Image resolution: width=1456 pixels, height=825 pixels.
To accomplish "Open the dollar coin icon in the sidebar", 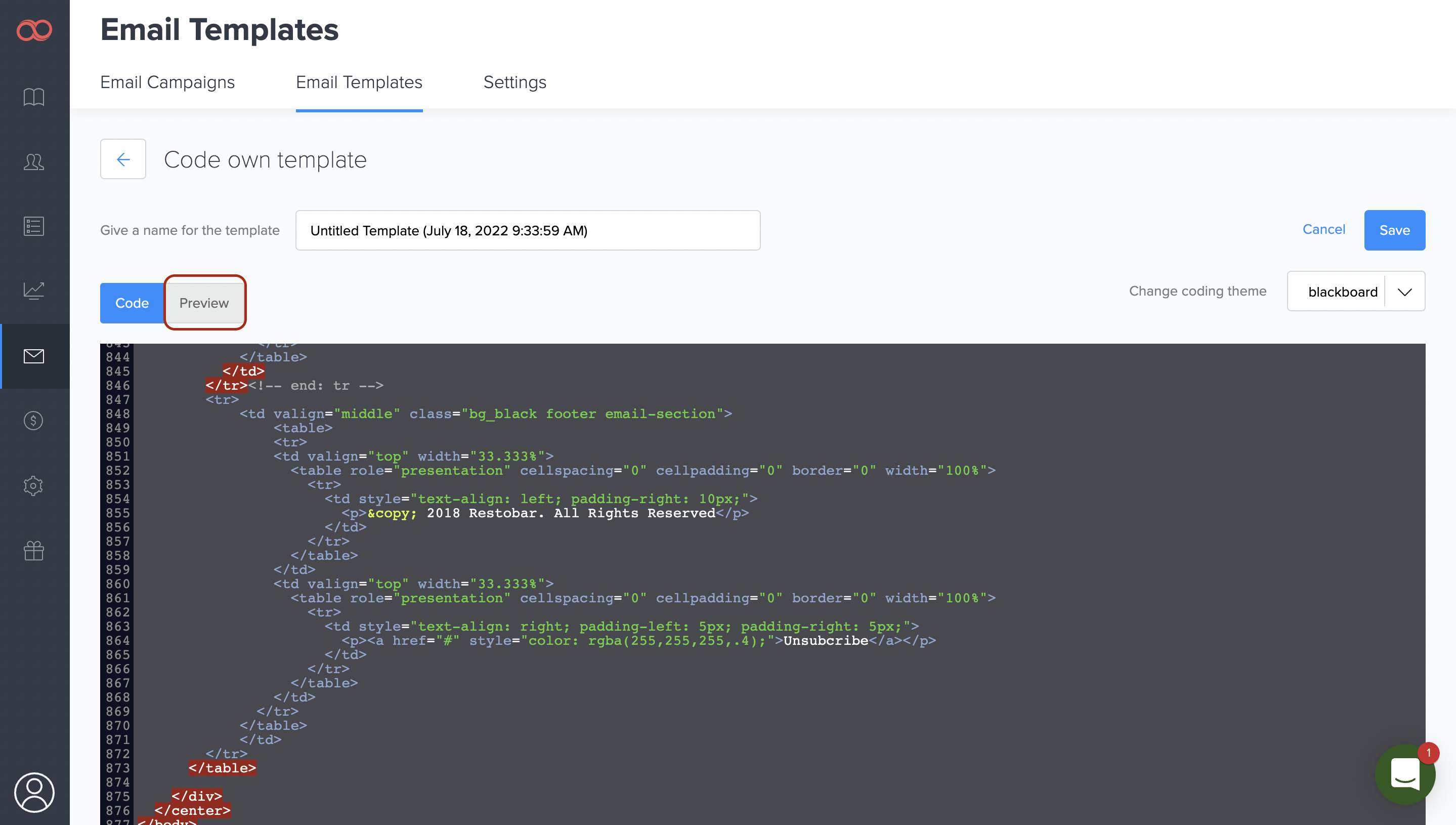I will tap(34, 421).
